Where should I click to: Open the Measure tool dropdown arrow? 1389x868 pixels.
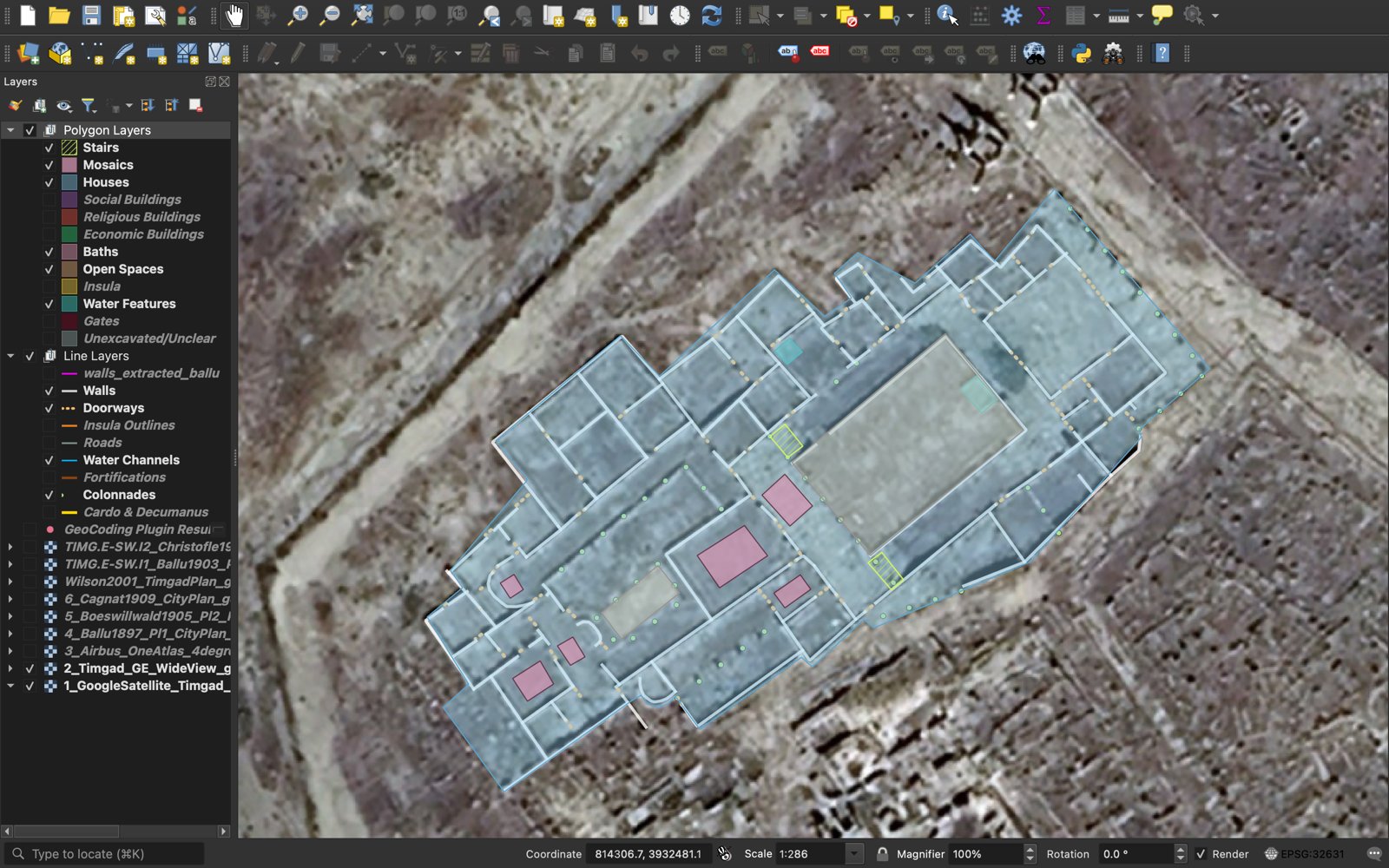1140,16
